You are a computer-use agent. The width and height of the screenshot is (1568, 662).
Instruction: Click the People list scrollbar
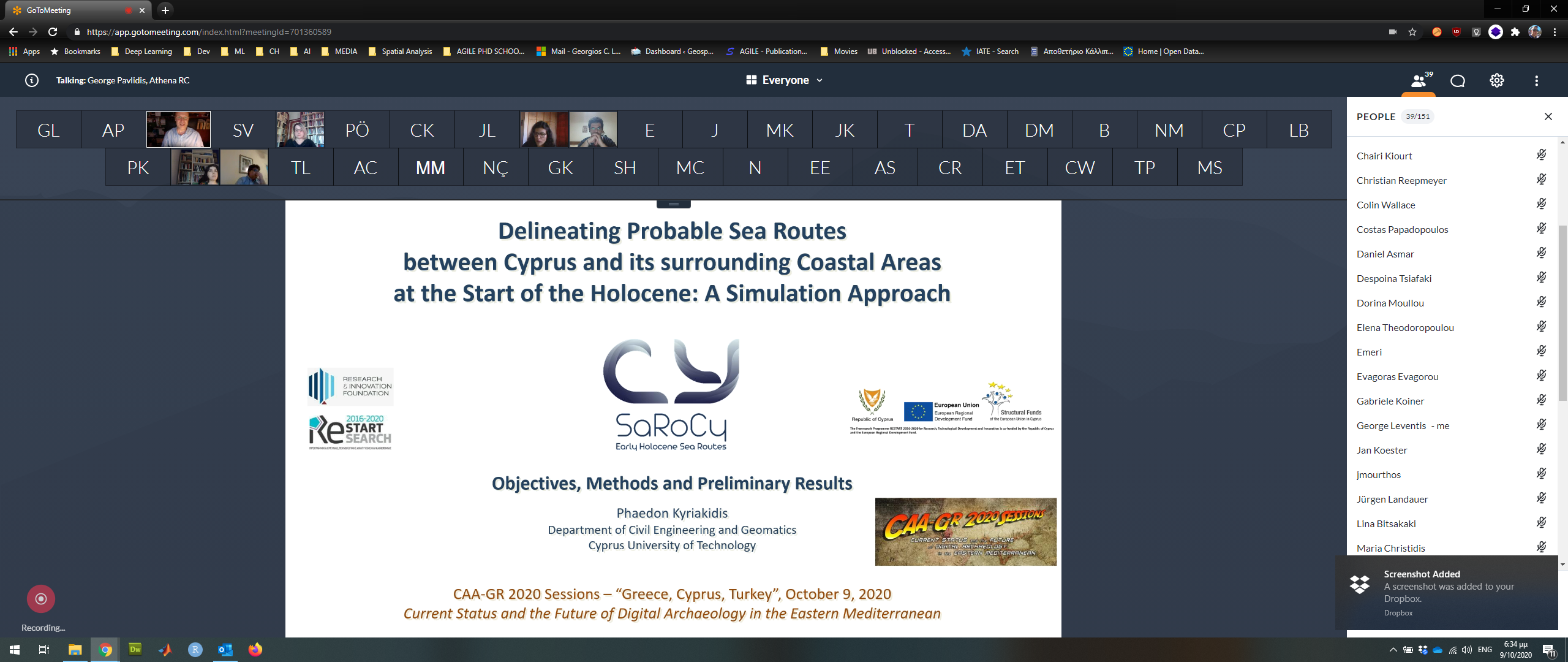1562,313
